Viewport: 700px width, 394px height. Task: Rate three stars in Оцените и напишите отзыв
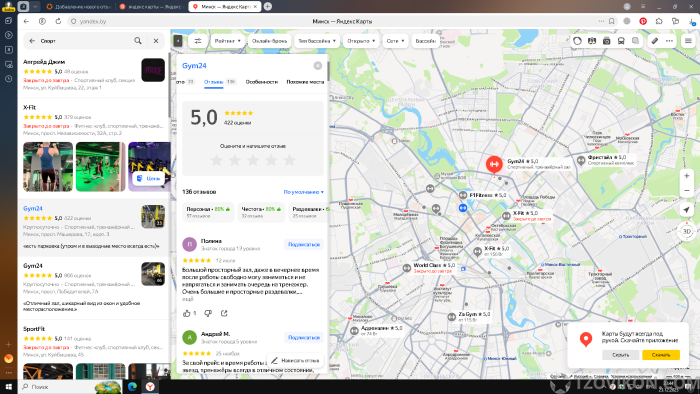(x=253, y=160)
